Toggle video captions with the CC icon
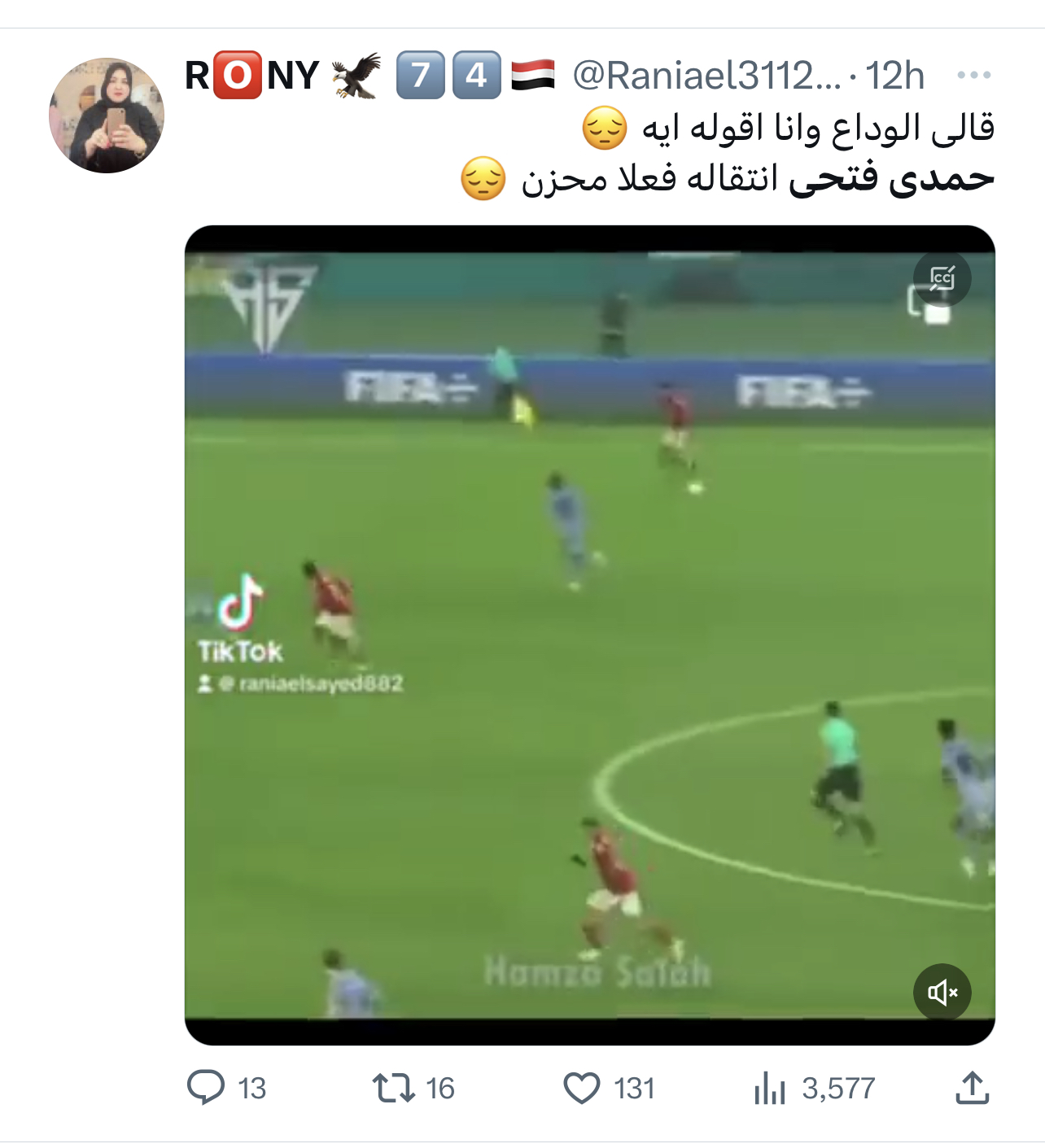The image size is (1045, 1148). point(942,279)
